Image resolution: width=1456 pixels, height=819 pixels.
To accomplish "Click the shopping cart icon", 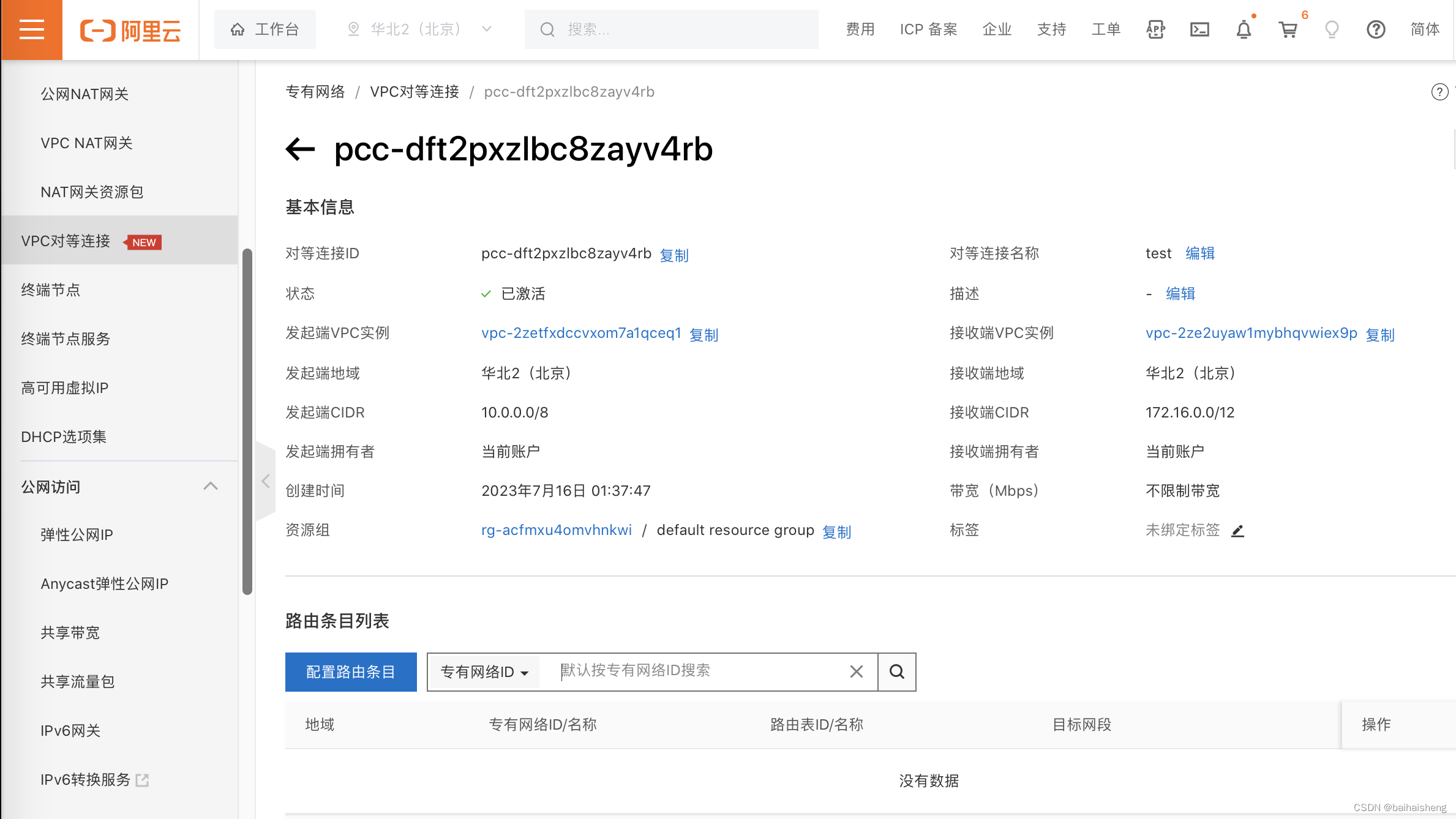I will 1289,28.
